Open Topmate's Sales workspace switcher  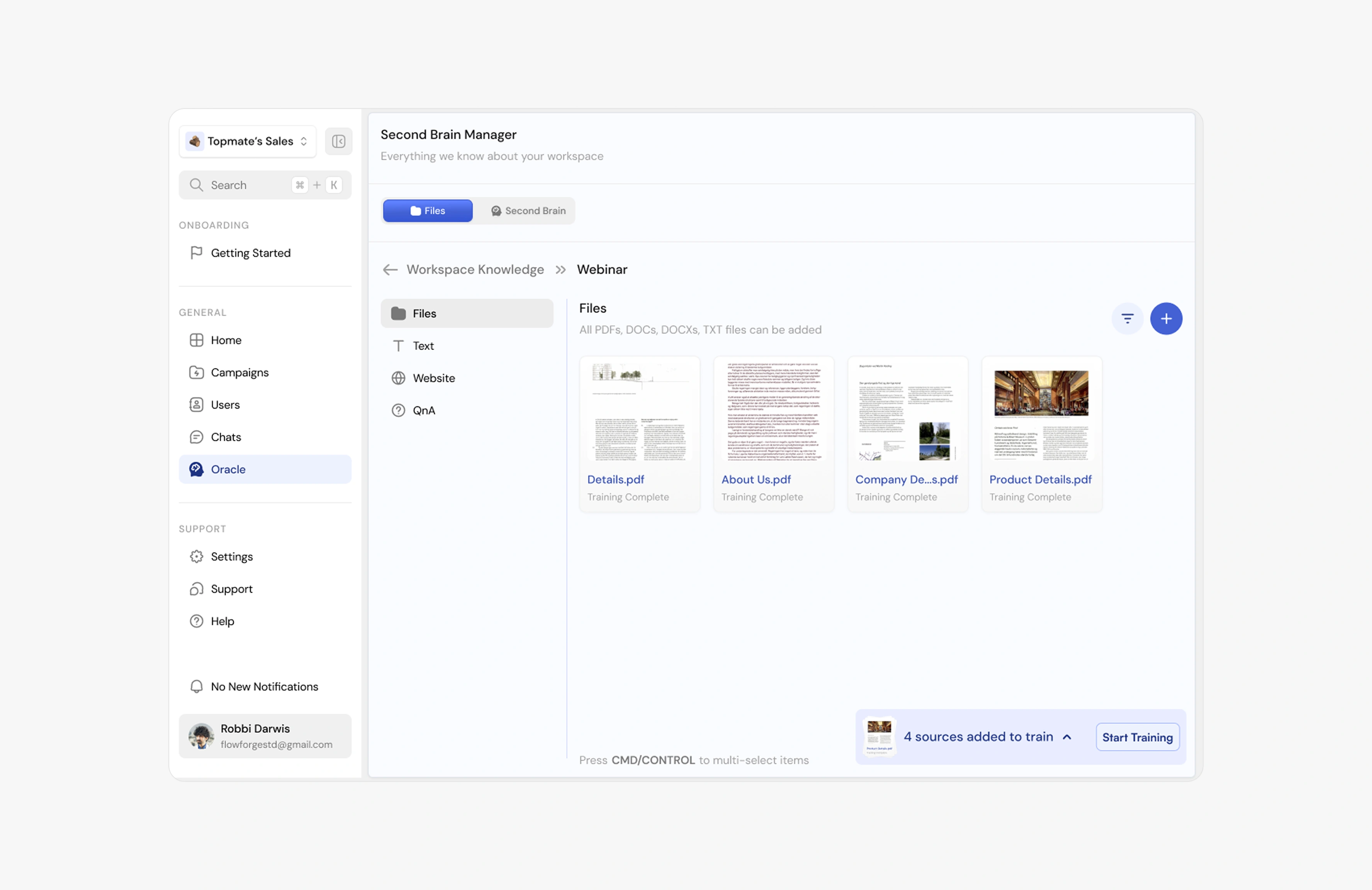tap(248, 141)
